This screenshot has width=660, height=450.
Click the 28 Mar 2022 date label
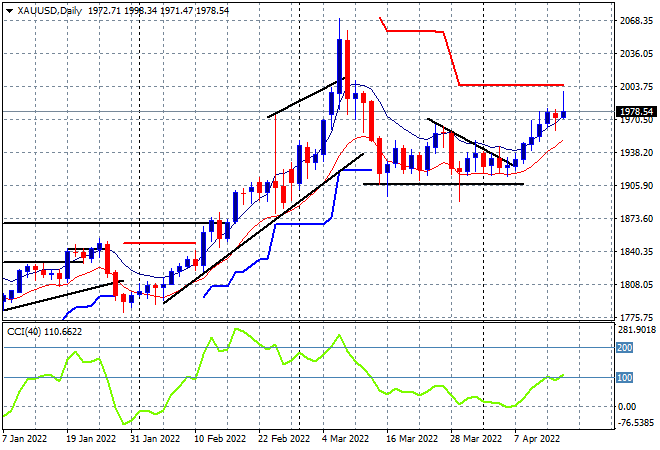[476, 439]
